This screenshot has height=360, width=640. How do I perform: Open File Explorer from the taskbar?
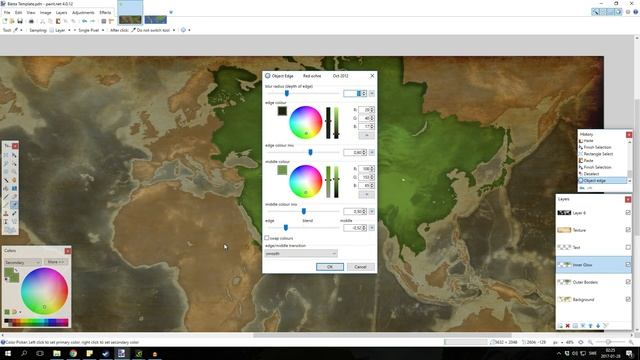[x=57, y=353]
